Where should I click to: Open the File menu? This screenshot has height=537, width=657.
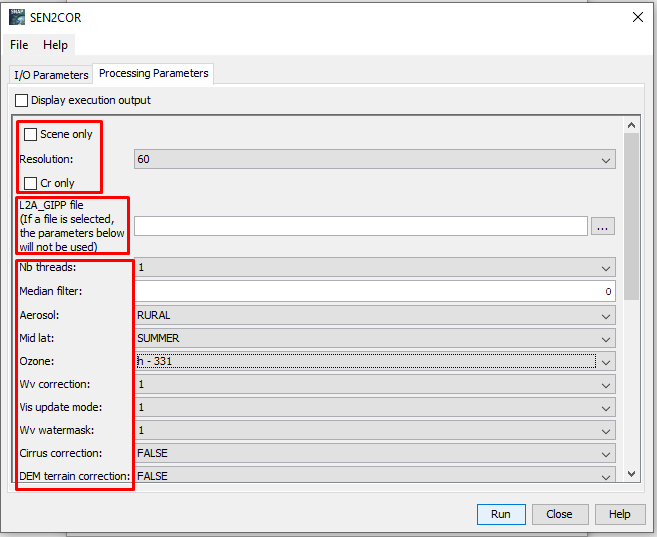point(19,45)
